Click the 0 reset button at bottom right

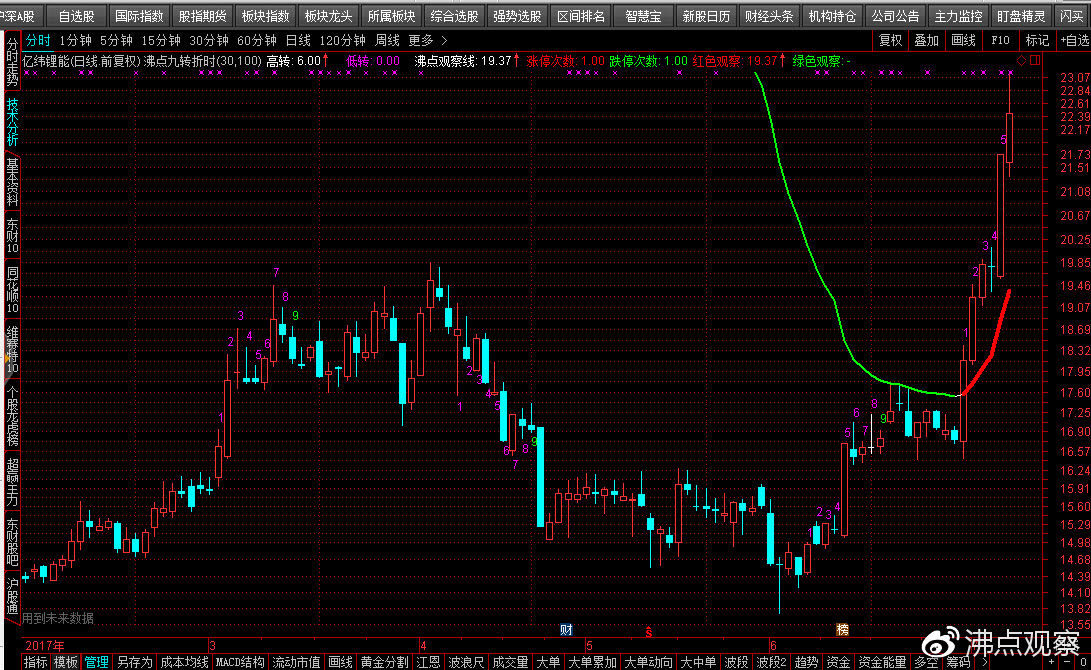1084,662
